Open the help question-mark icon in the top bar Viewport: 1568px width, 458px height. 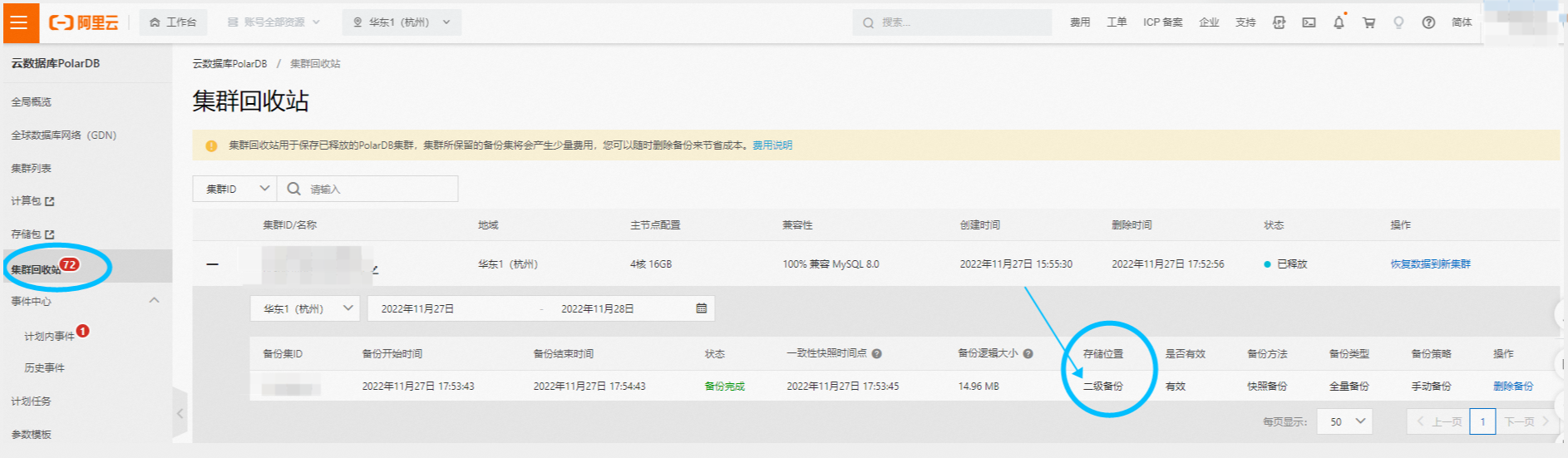tap(1428, 22)
